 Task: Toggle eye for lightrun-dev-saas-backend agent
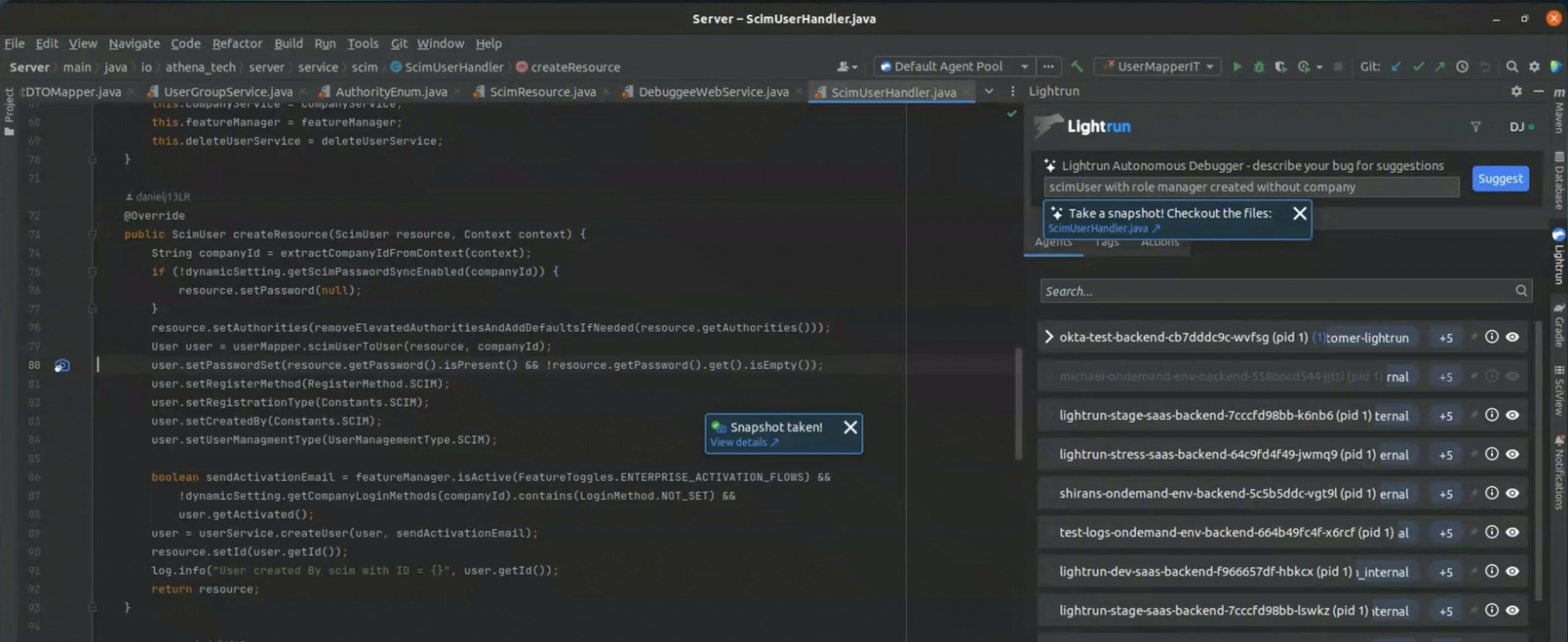pos(1512,571)
